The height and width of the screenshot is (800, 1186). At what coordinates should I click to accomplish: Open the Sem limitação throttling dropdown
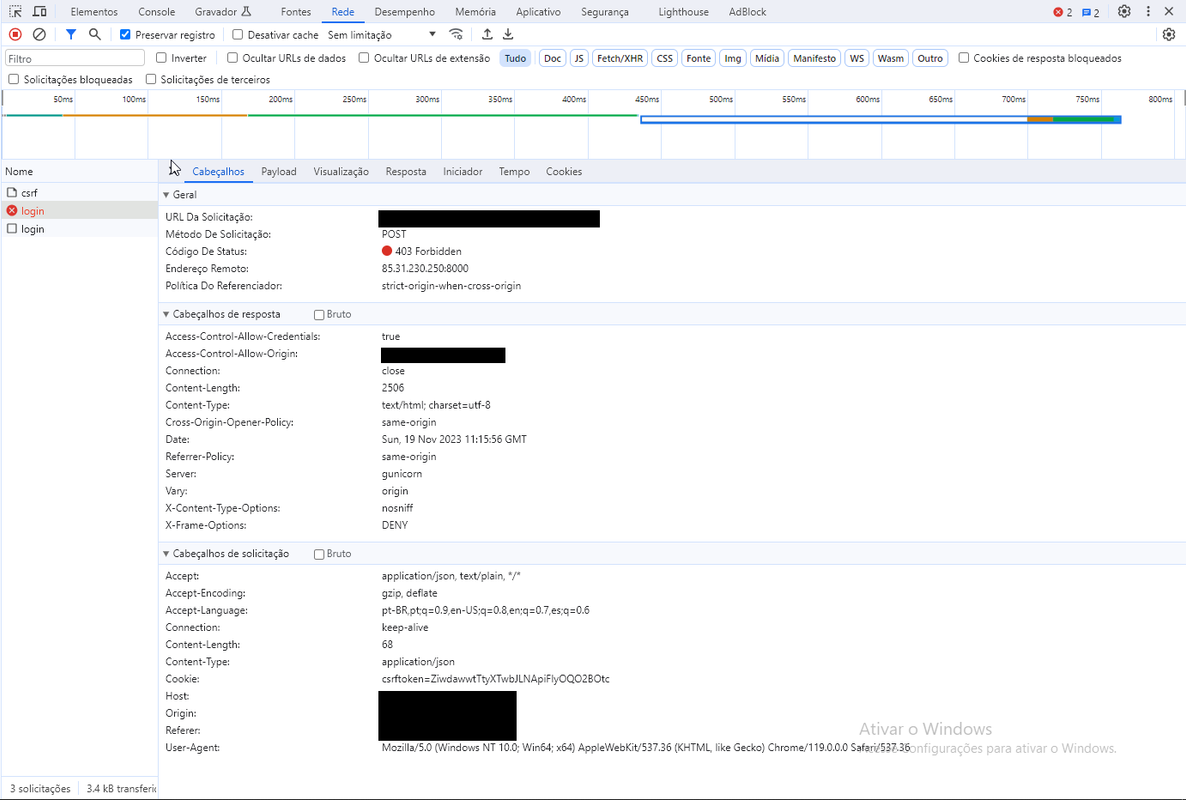tap(382, 35)
